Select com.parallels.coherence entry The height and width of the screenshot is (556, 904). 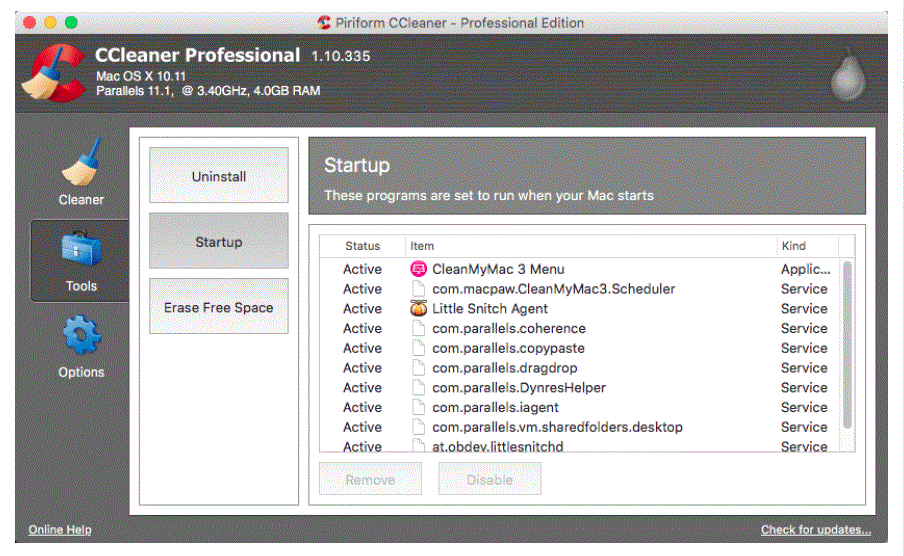(x=580, y=328)
